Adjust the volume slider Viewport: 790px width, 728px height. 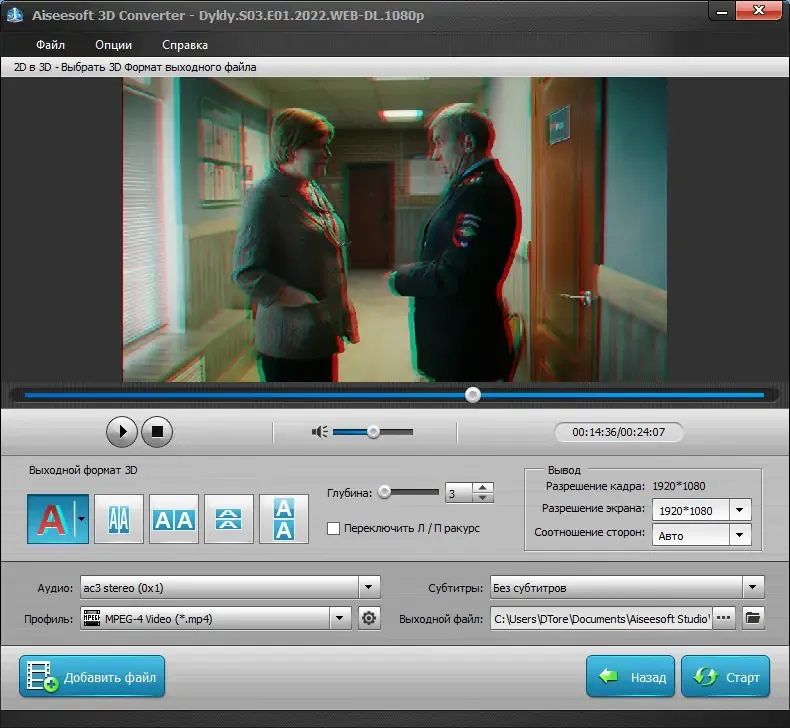click(373, 432)
